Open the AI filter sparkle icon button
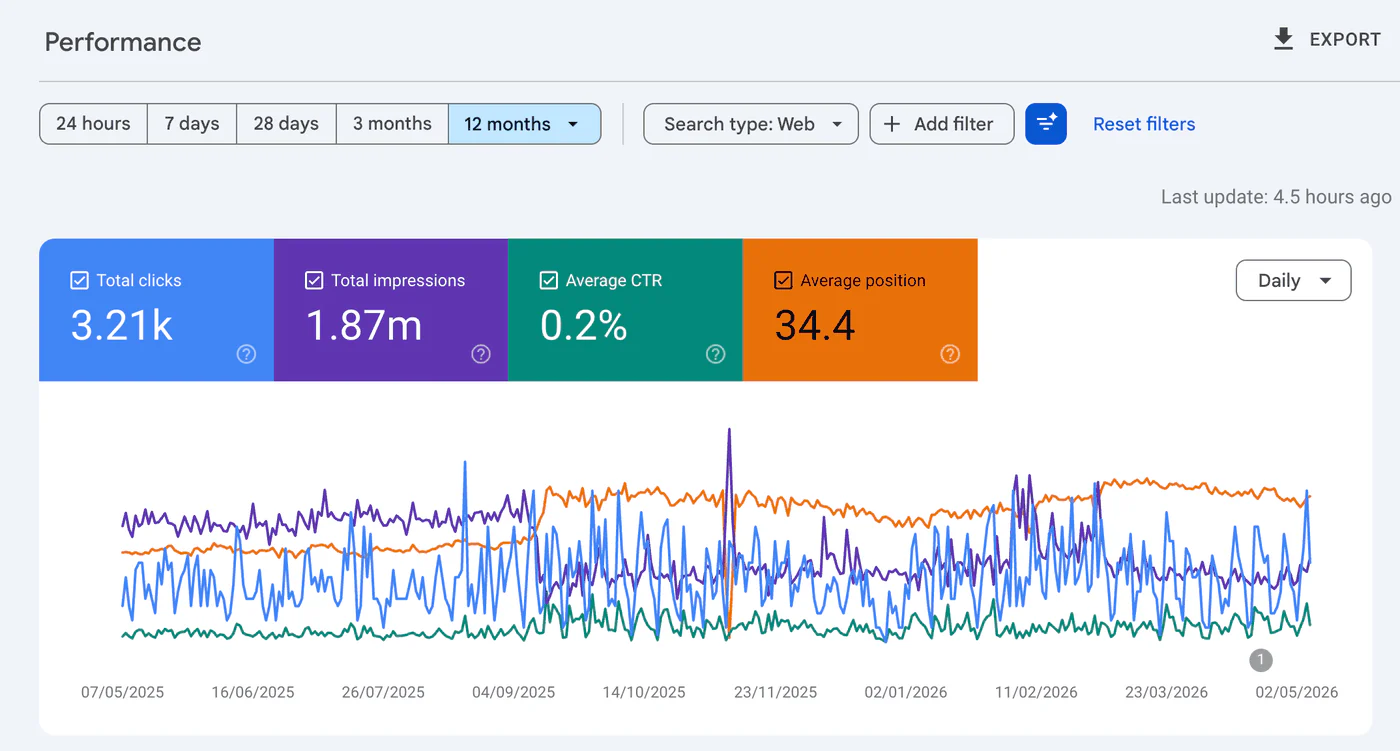The width and height of the screenshot is (1400, 751). (1046, 124)
